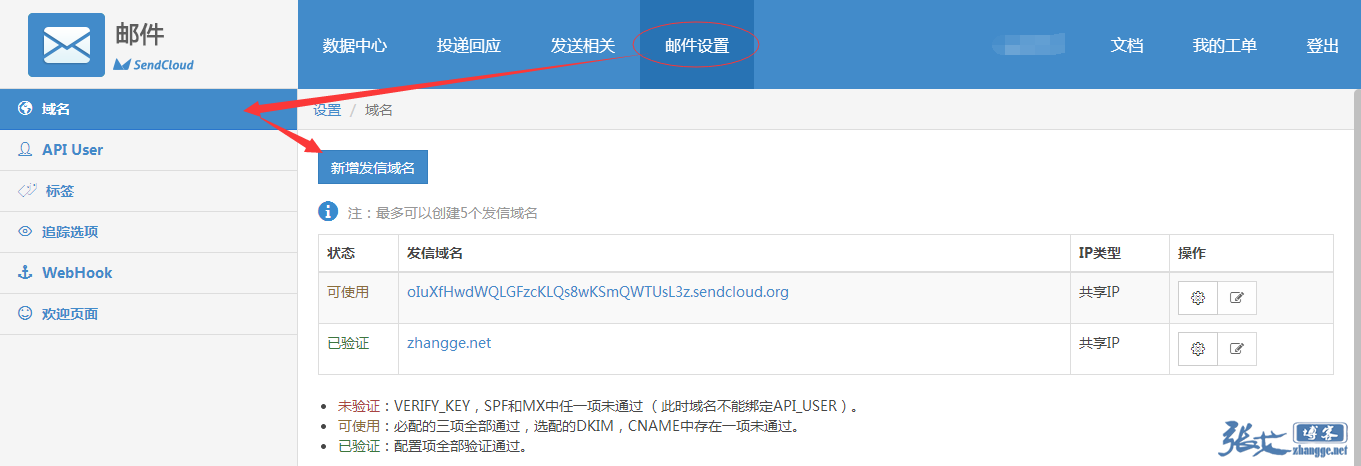Click the anchor icon beside WebHook
The height and width of the screenshot is (466, 1361).
click(x=26, y=272)
